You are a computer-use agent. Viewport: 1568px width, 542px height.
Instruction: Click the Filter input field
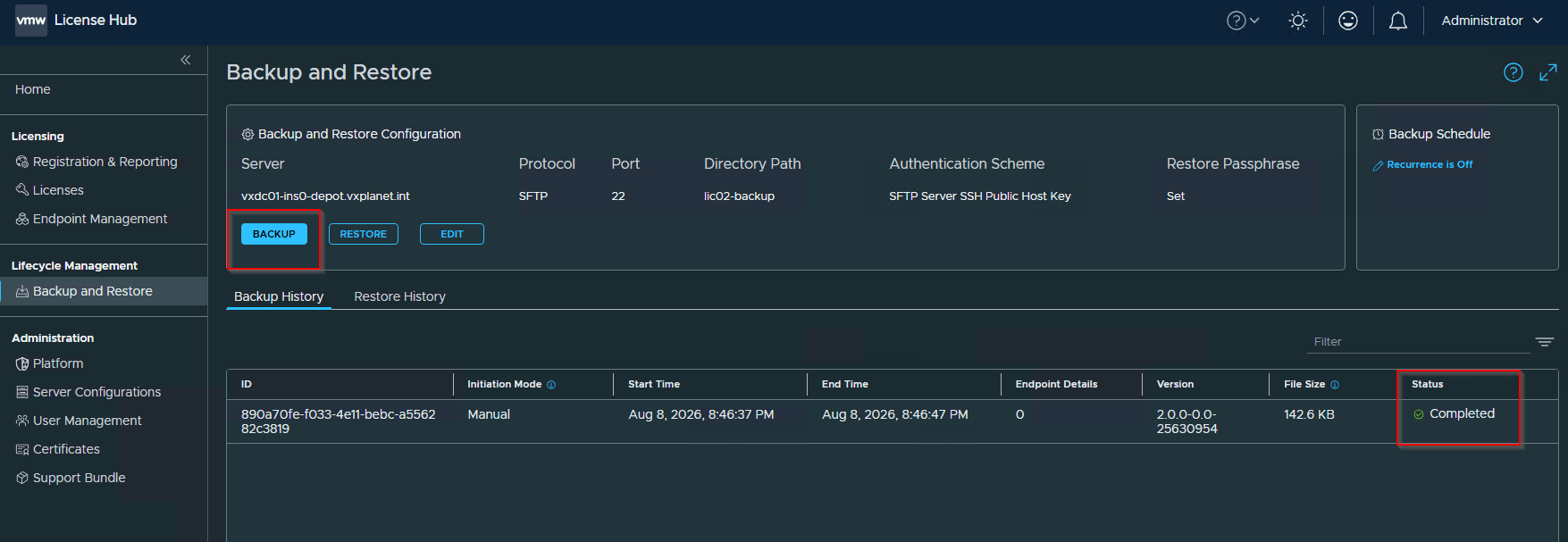(x=1419, y=342)
